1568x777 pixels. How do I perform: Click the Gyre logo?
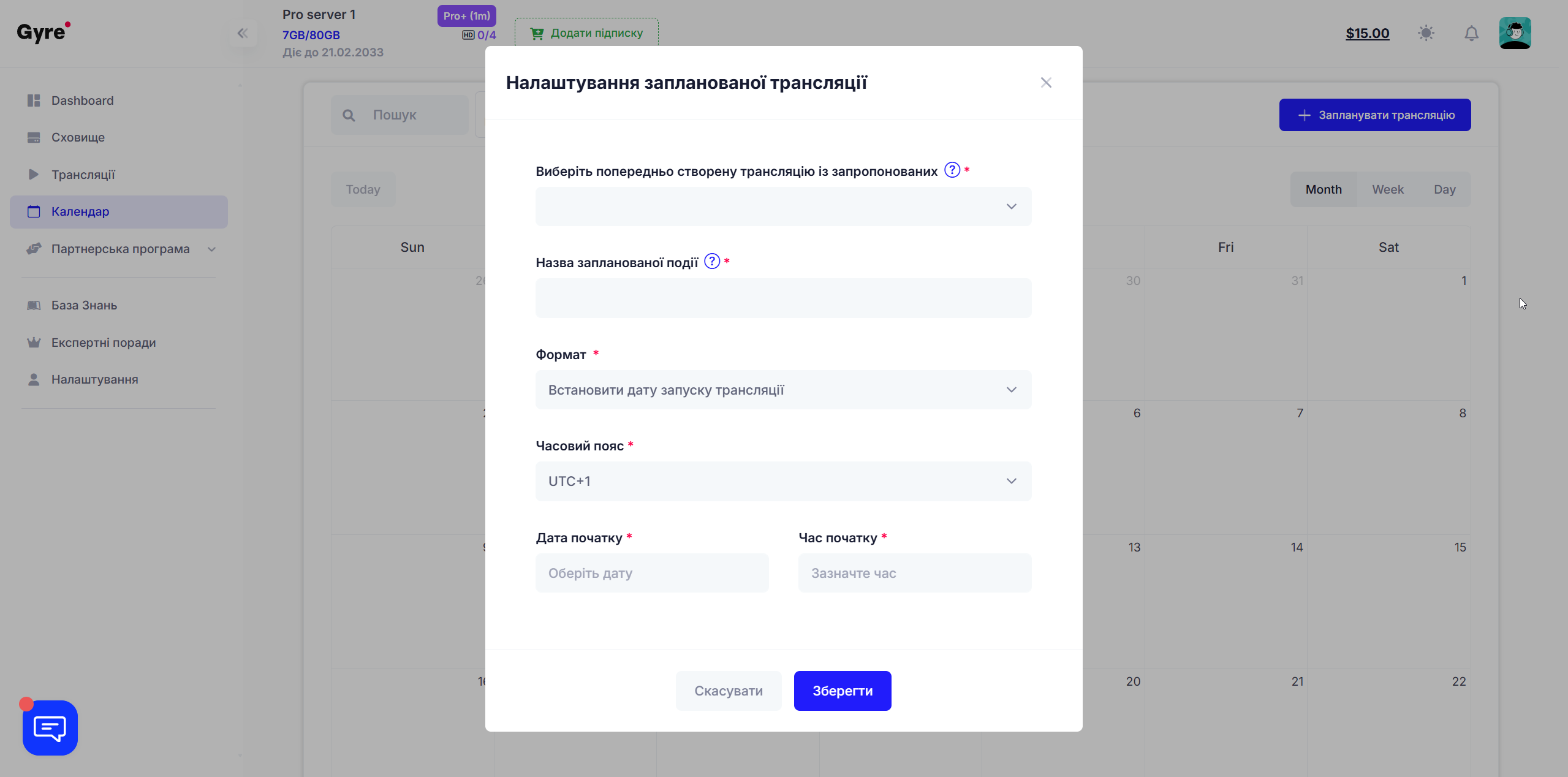(x=43, y=32)
